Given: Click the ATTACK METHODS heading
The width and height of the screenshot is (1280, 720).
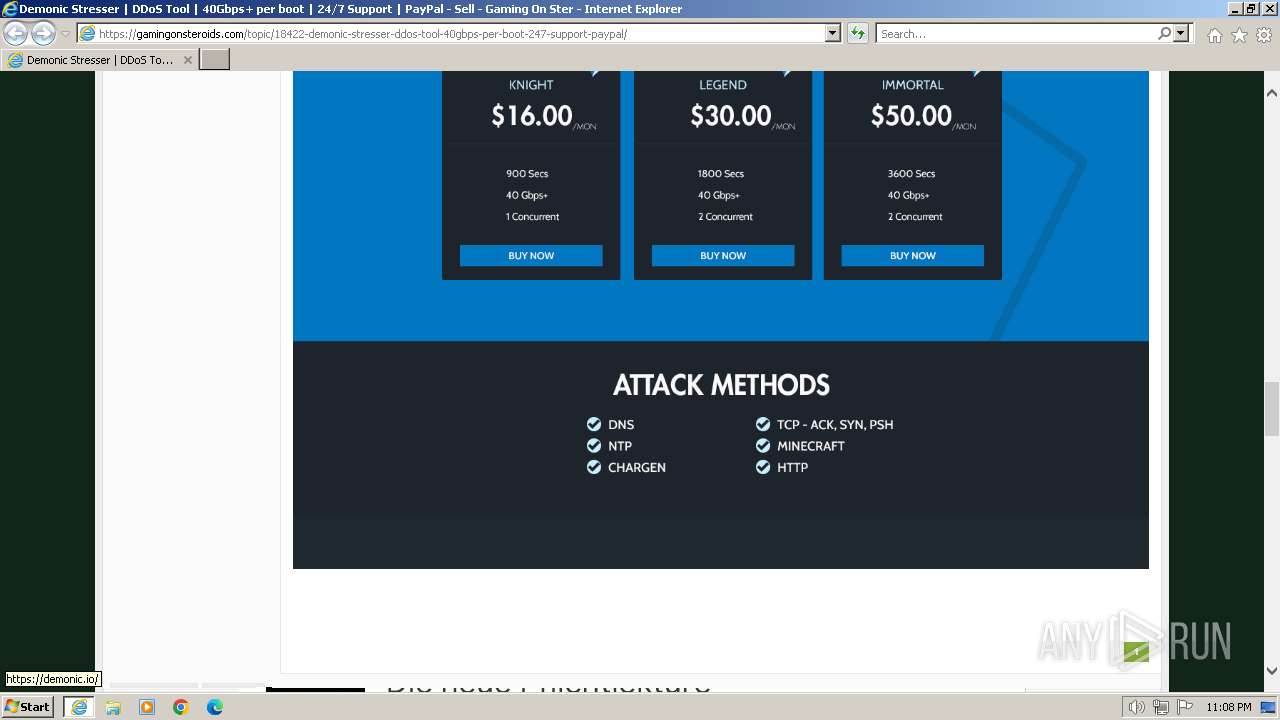Looking at the screenshot, I should tap(721, 385).
